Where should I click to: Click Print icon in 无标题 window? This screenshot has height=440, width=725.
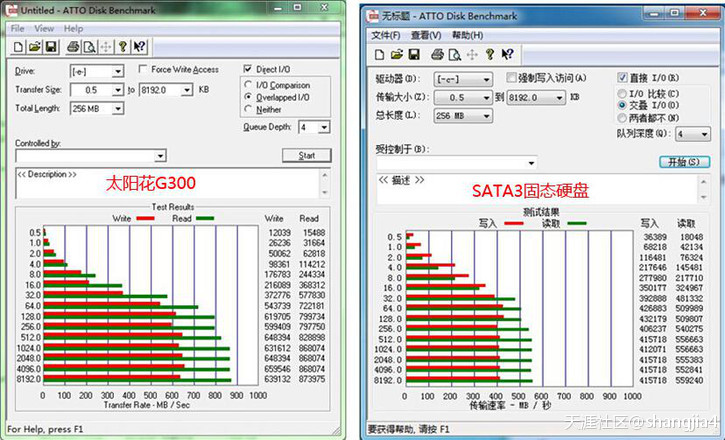[x=437, y=55]
